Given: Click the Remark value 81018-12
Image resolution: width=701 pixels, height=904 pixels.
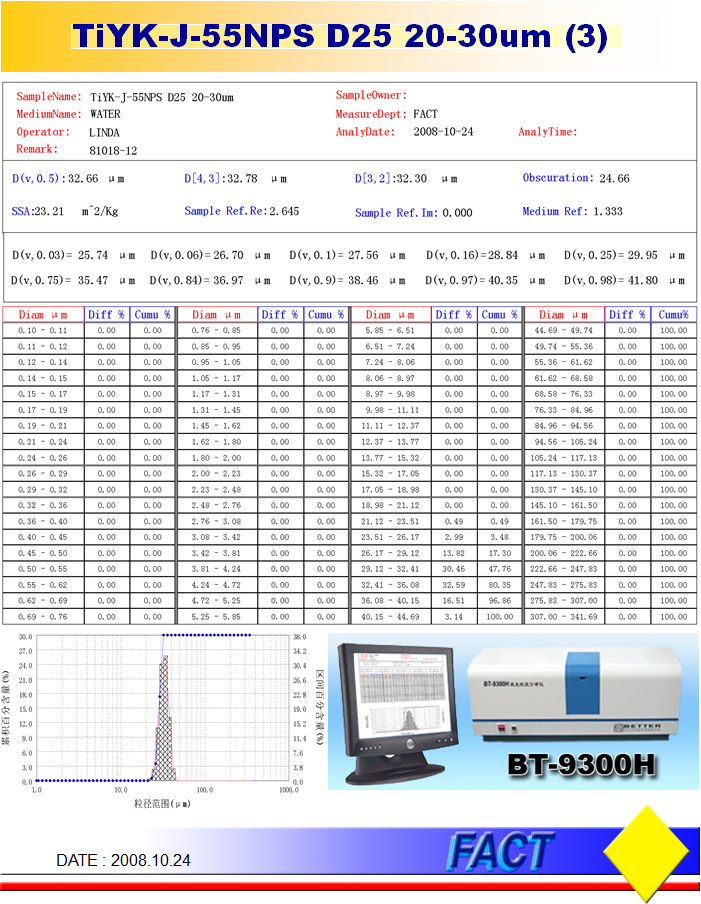Looking at the screenshot, I should tap(113, 151).
